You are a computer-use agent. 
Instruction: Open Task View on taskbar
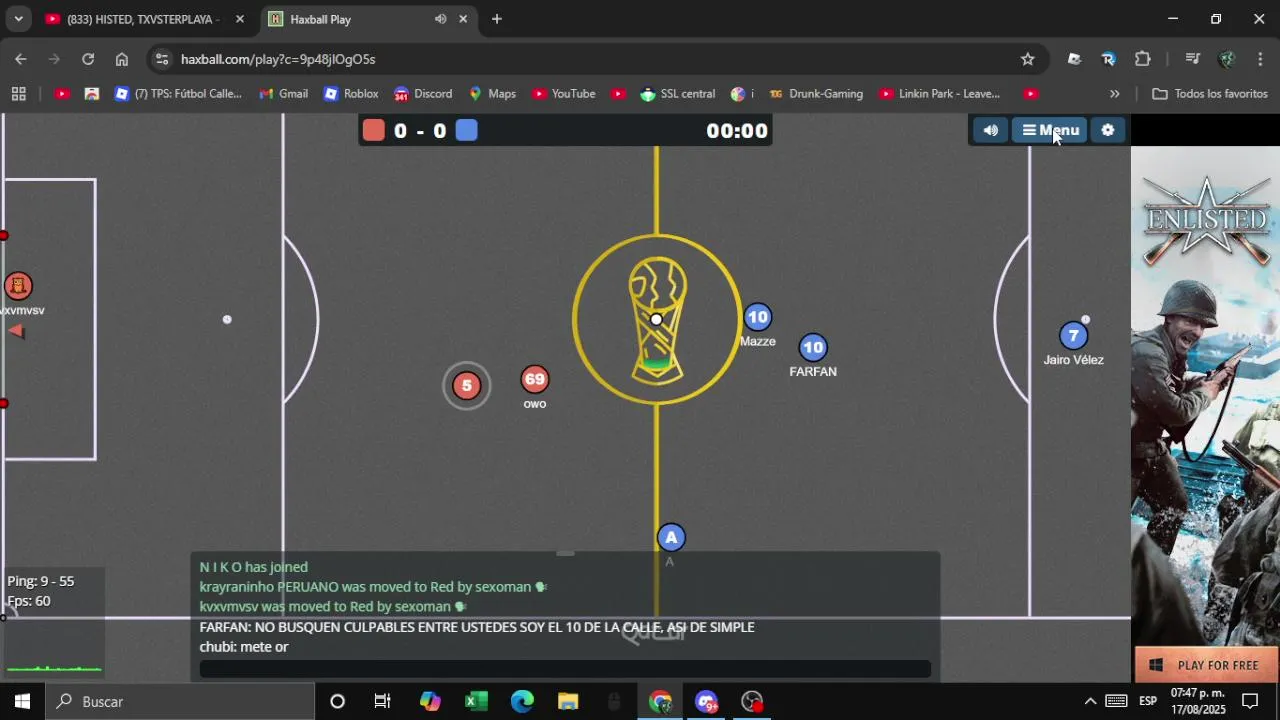(x=382, y=701)
